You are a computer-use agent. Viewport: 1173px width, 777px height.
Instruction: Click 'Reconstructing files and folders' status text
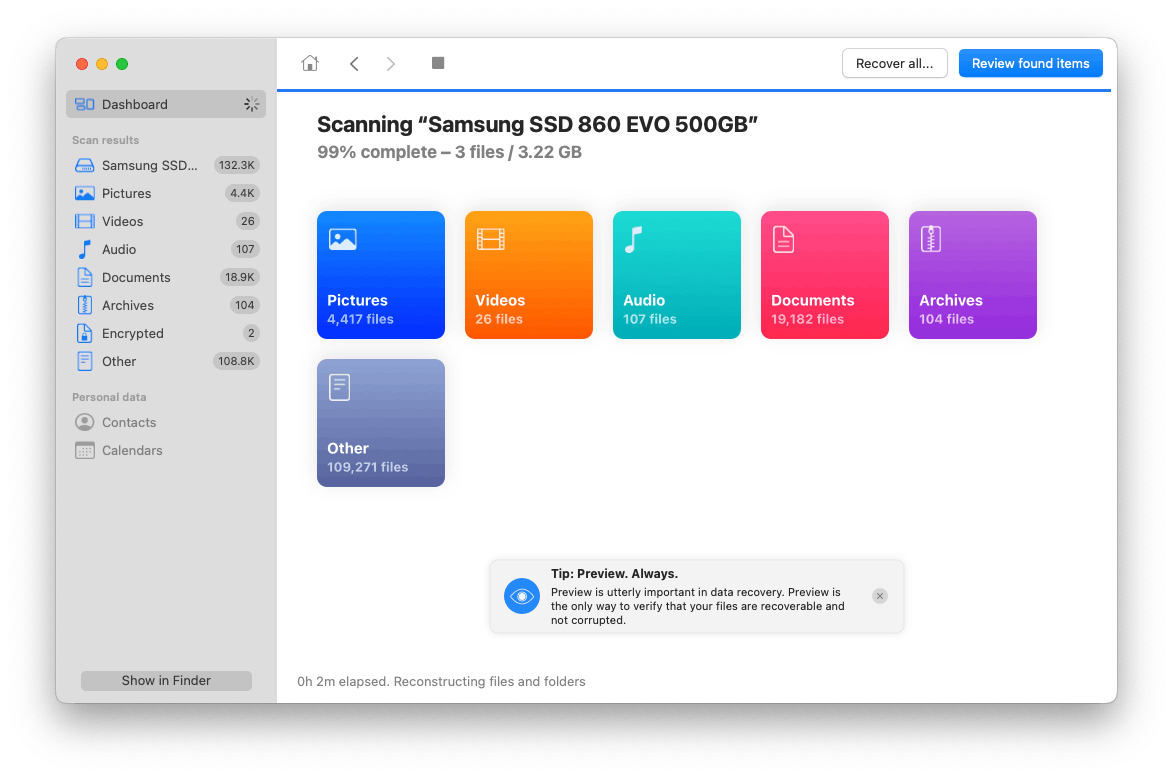pyautogui.click(x=490, y=681)
